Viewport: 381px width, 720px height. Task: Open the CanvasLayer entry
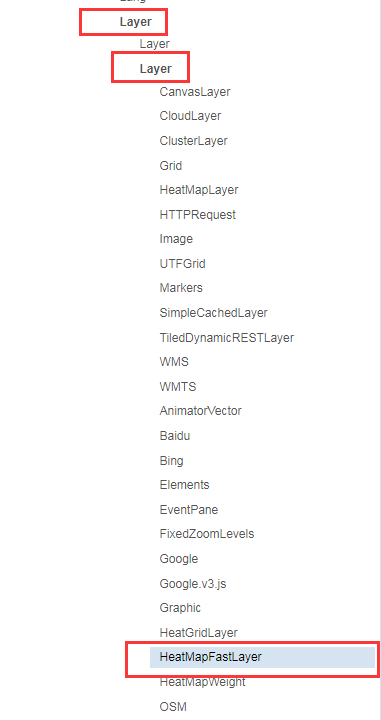point(195,92)
